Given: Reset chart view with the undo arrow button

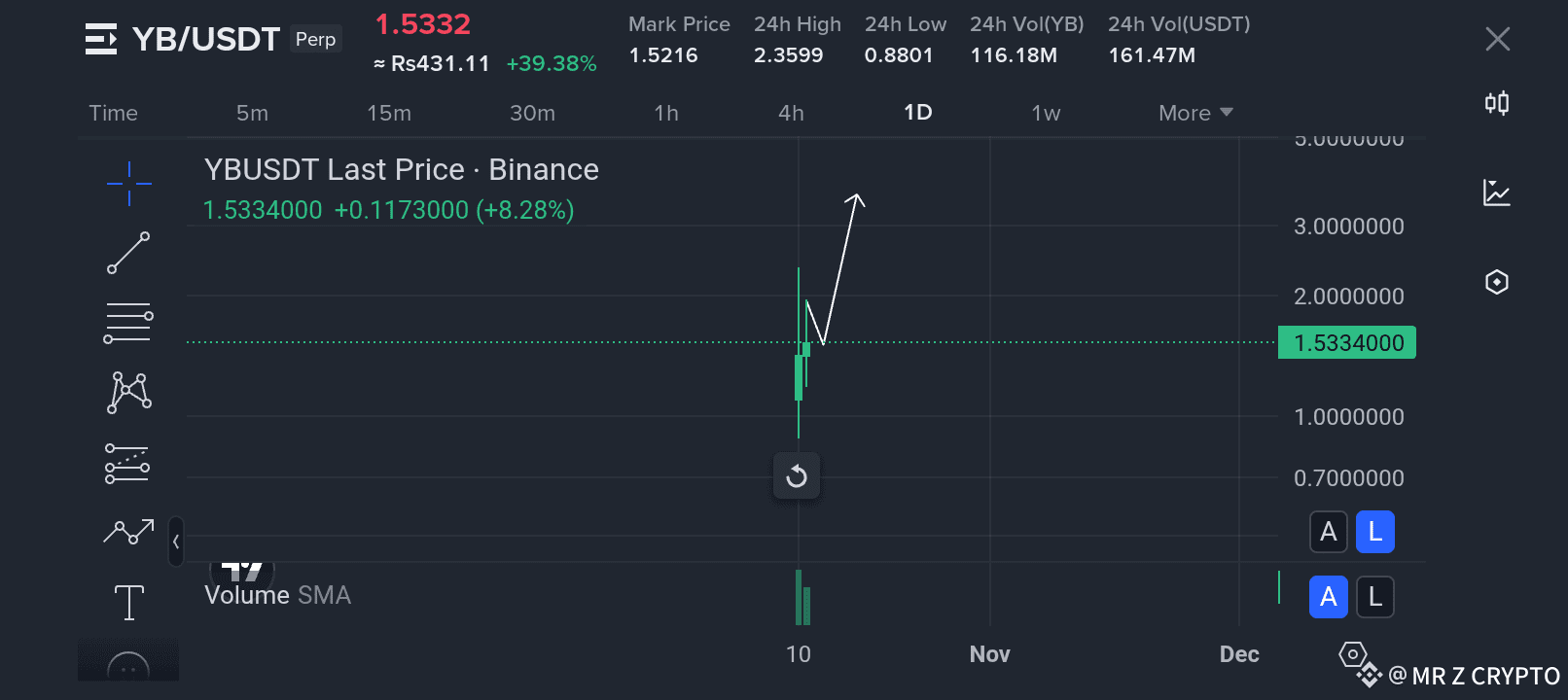Looking at the screenshot, I should coord(797,476).
